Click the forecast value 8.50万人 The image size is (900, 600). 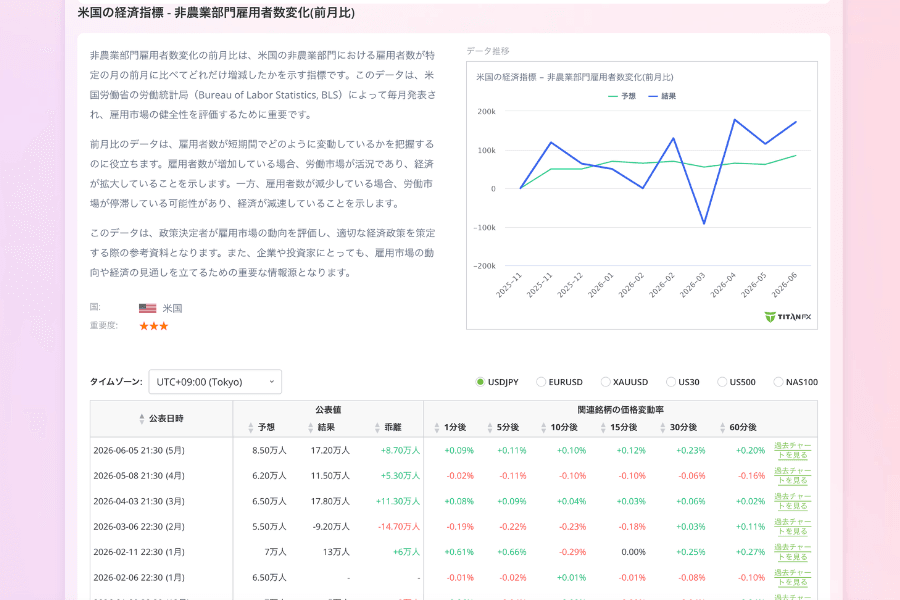click(269, 450)
